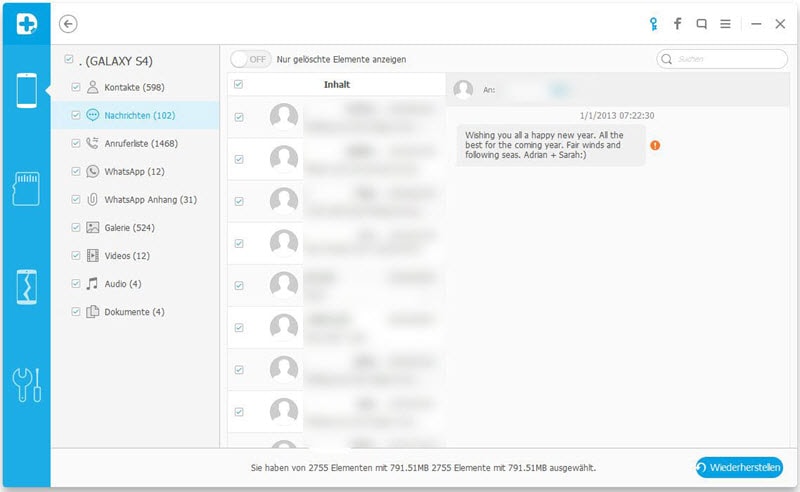Viewport: 800px width, 492px height.
Task: Open the SD card recovery sidebar icon
Action: (x=26, y=189)
